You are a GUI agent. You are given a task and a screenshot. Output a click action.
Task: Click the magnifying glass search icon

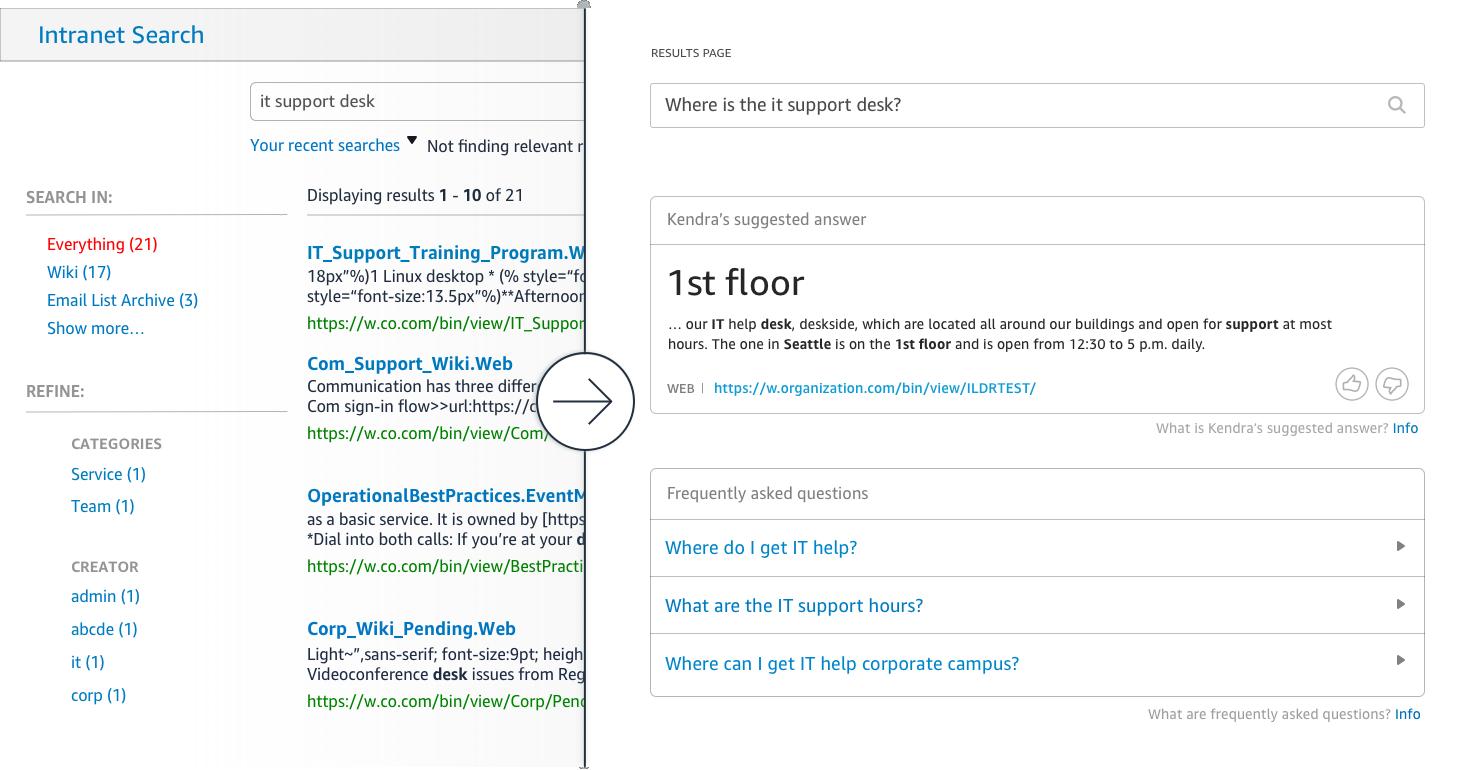pos(1396,105)
